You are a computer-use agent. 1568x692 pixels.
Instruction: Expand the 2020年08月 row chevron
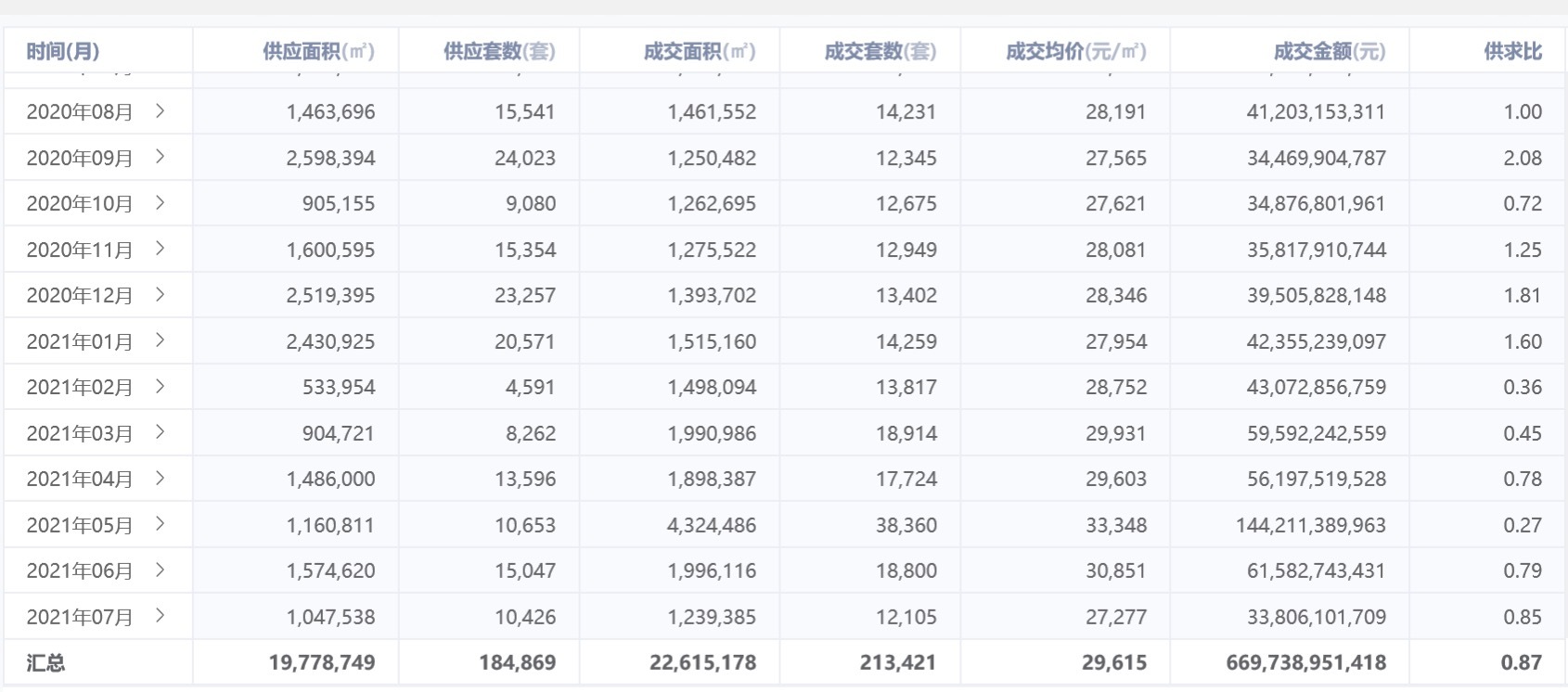161,111
